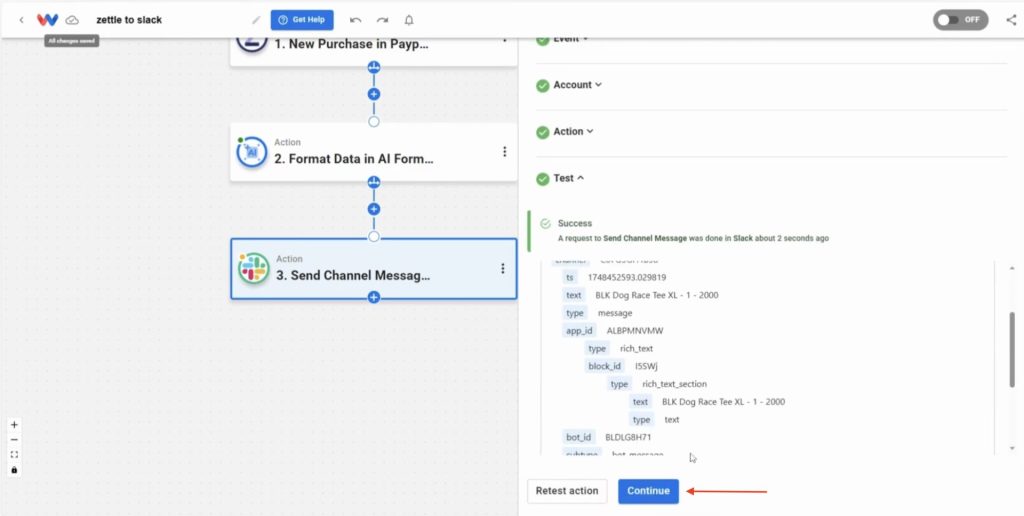Go back using the left arrow icon
This screenshot has width=1024, height=516.
click(x=21, y=20)
